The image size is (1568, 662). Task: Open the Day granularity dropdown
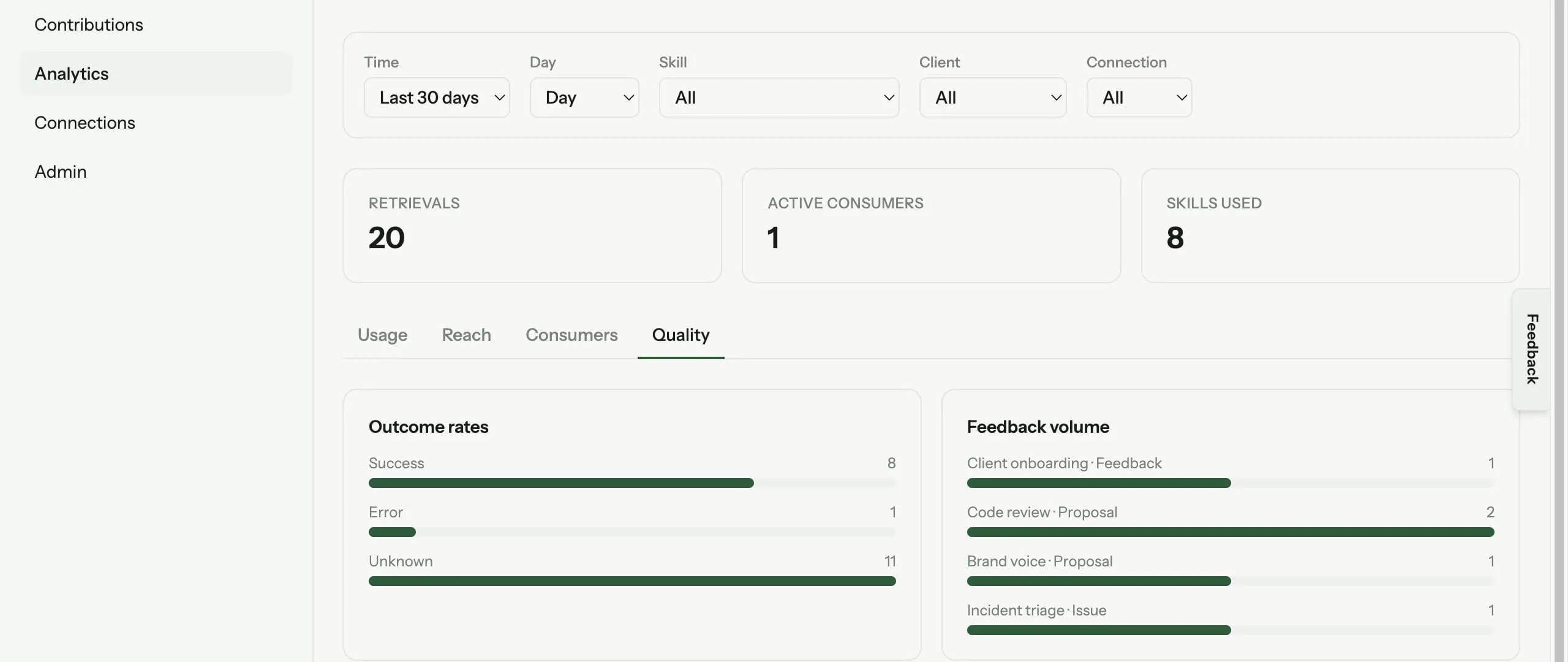(584, 97)
